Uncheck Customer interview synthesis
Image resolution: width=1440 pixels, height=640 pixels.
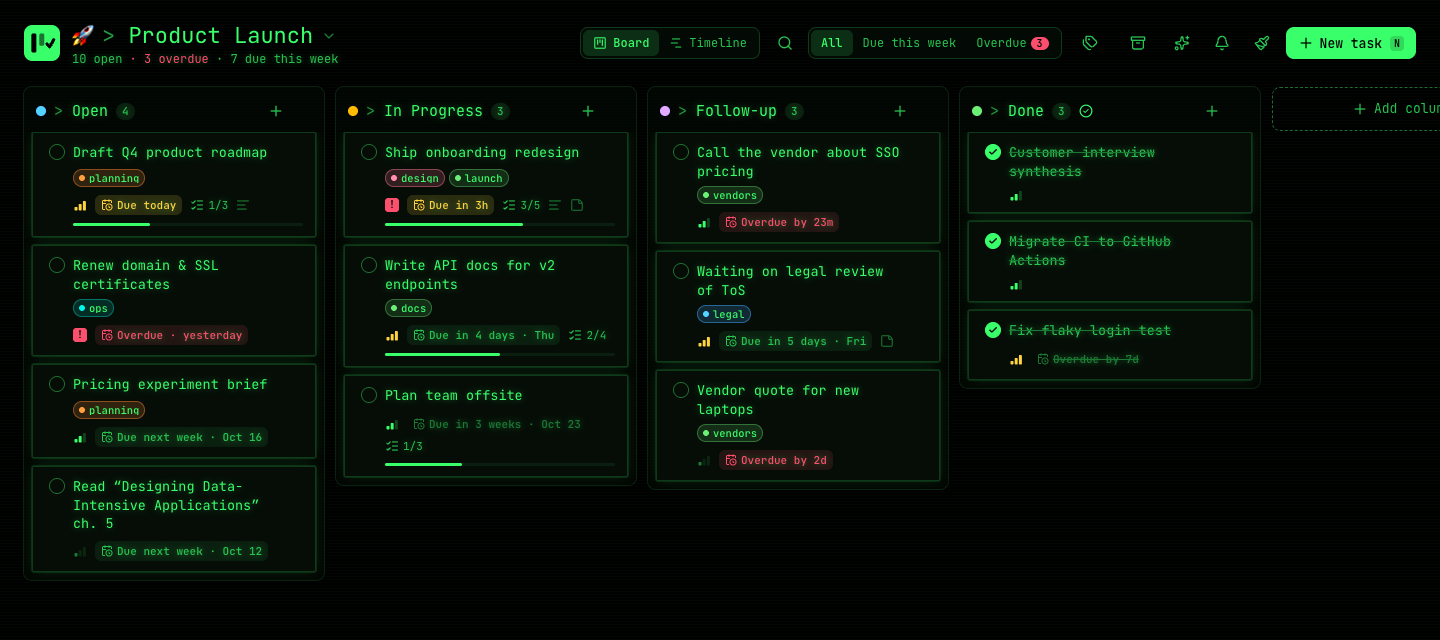(993, 152)
